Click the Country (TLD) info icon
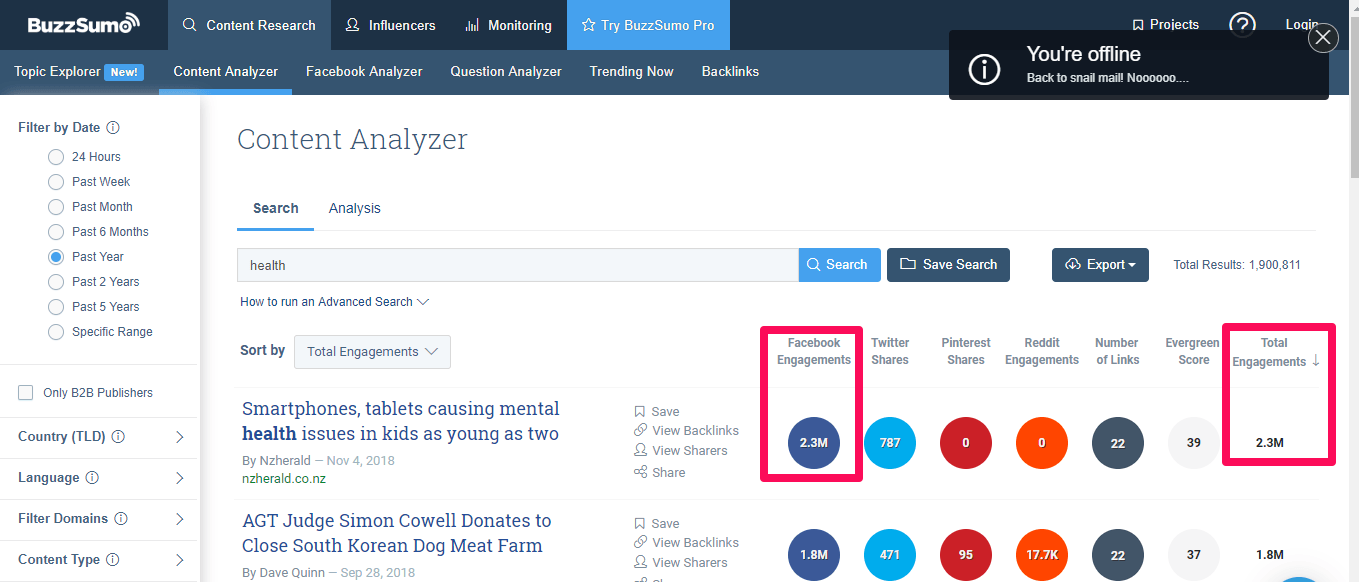This screenshot has width=1359, height=582. (118, 437)
